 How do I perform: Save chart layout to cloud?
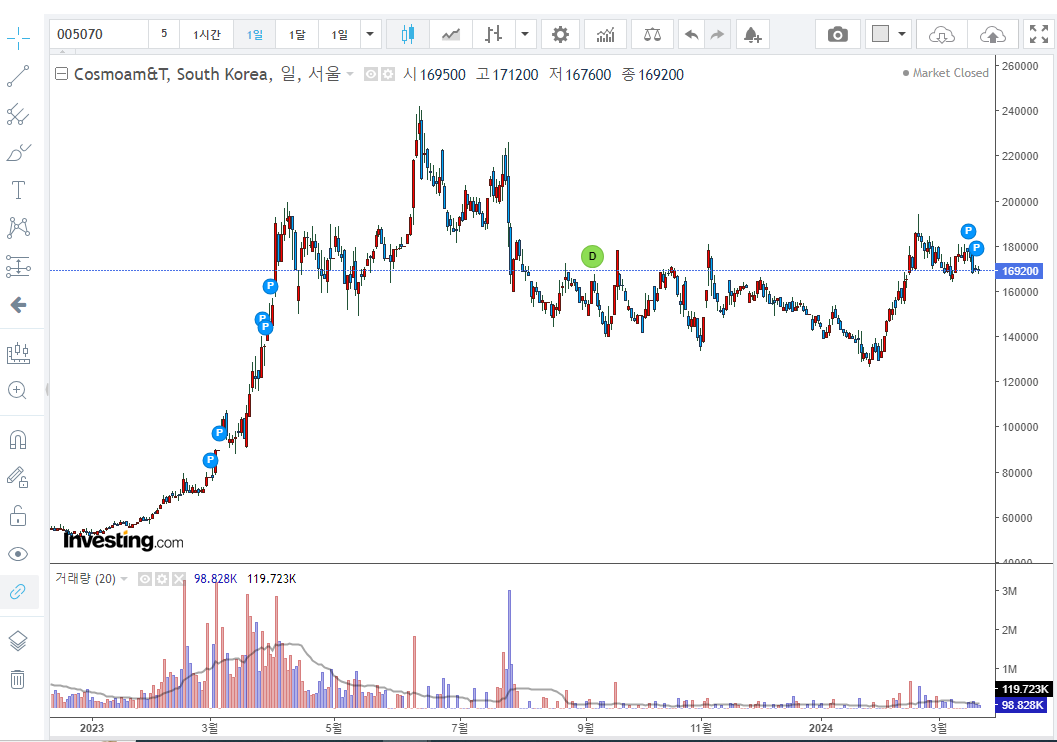point(992,34)
